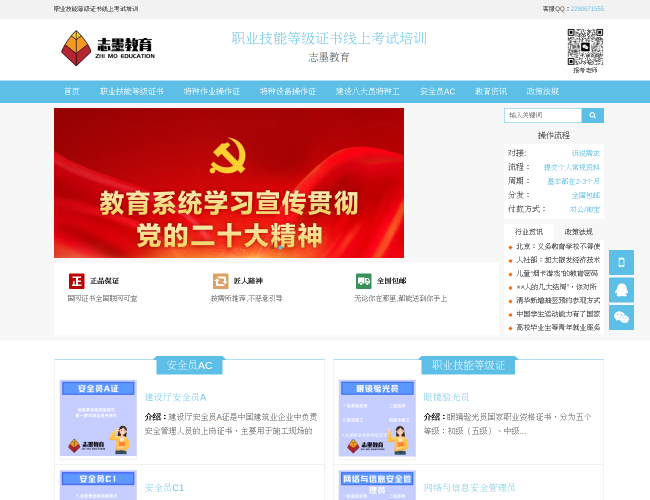The width and height of the screenshot is (650, 500).
Task: Click the blue carousel dot on banner
Action: coord(281,248)
